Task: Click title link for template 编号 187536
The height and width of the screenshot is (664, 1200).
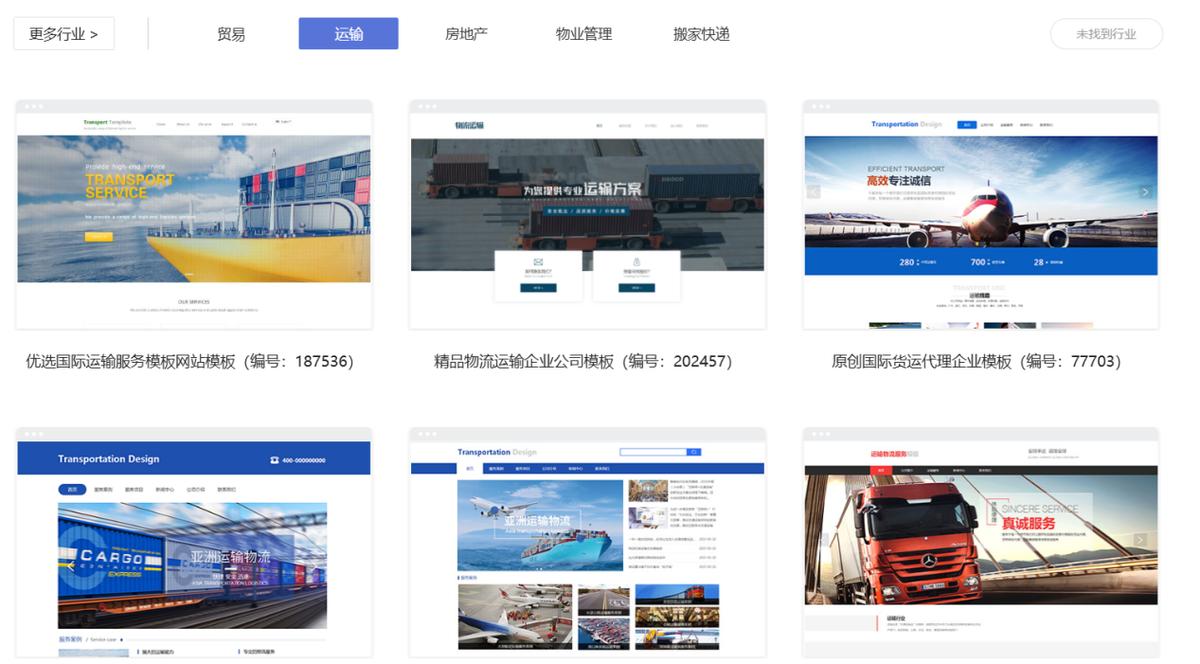Action: [190, 361]
